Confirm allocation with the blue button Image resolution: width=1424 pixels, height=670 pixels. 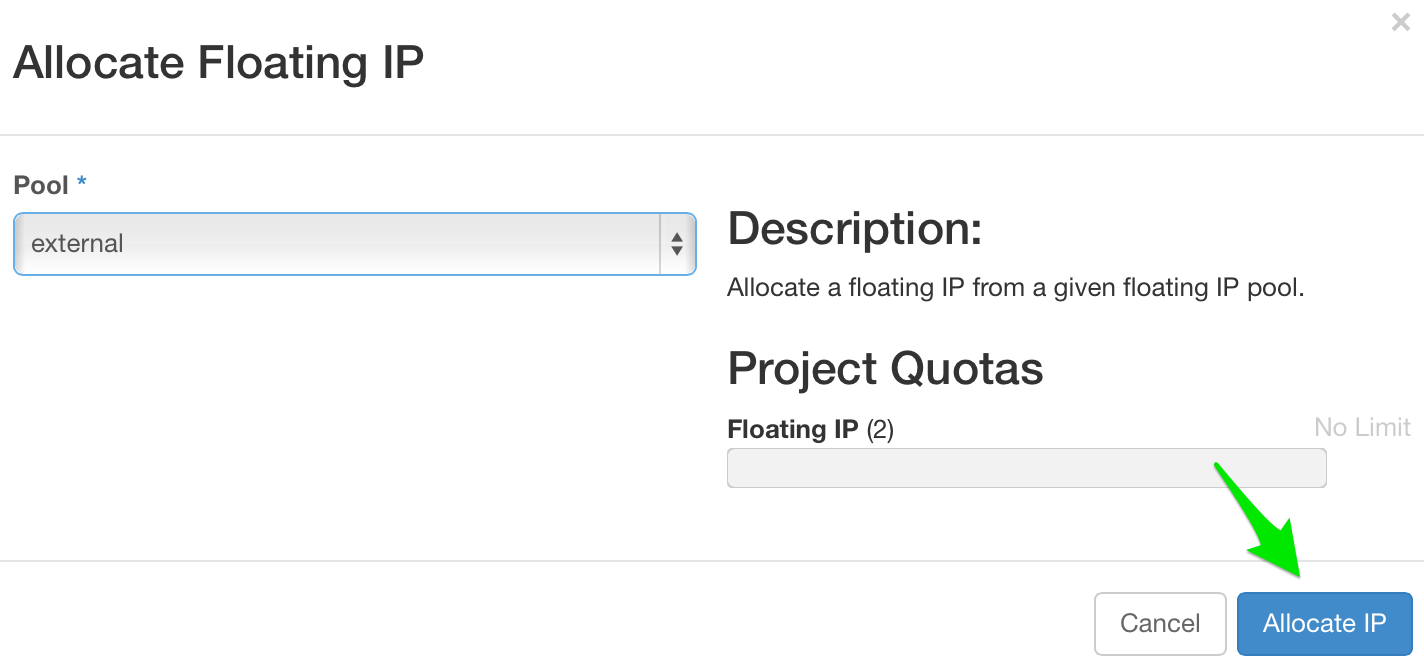click(1324, 623)
